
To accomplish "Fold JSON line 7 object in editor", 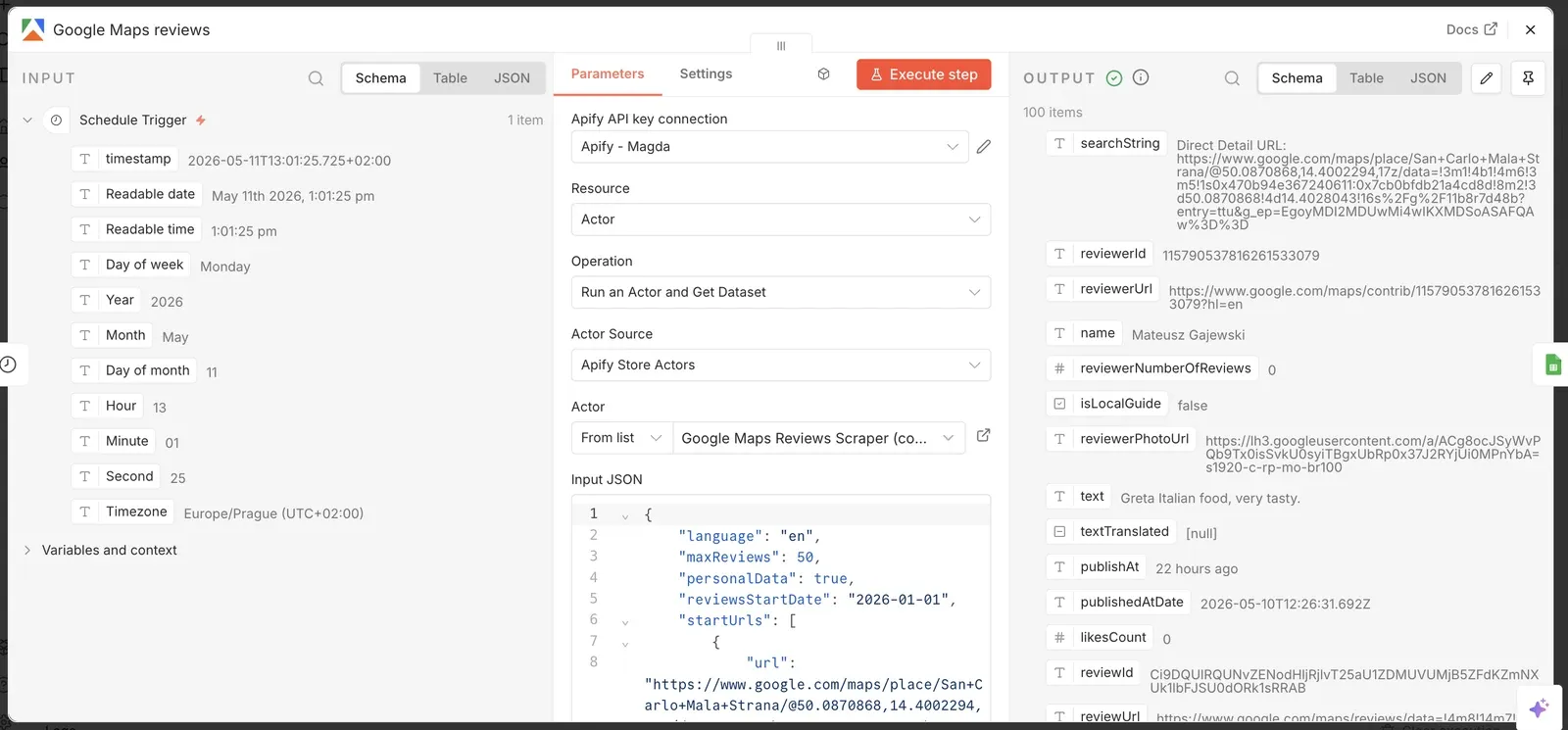I will (x=625, y=643).
